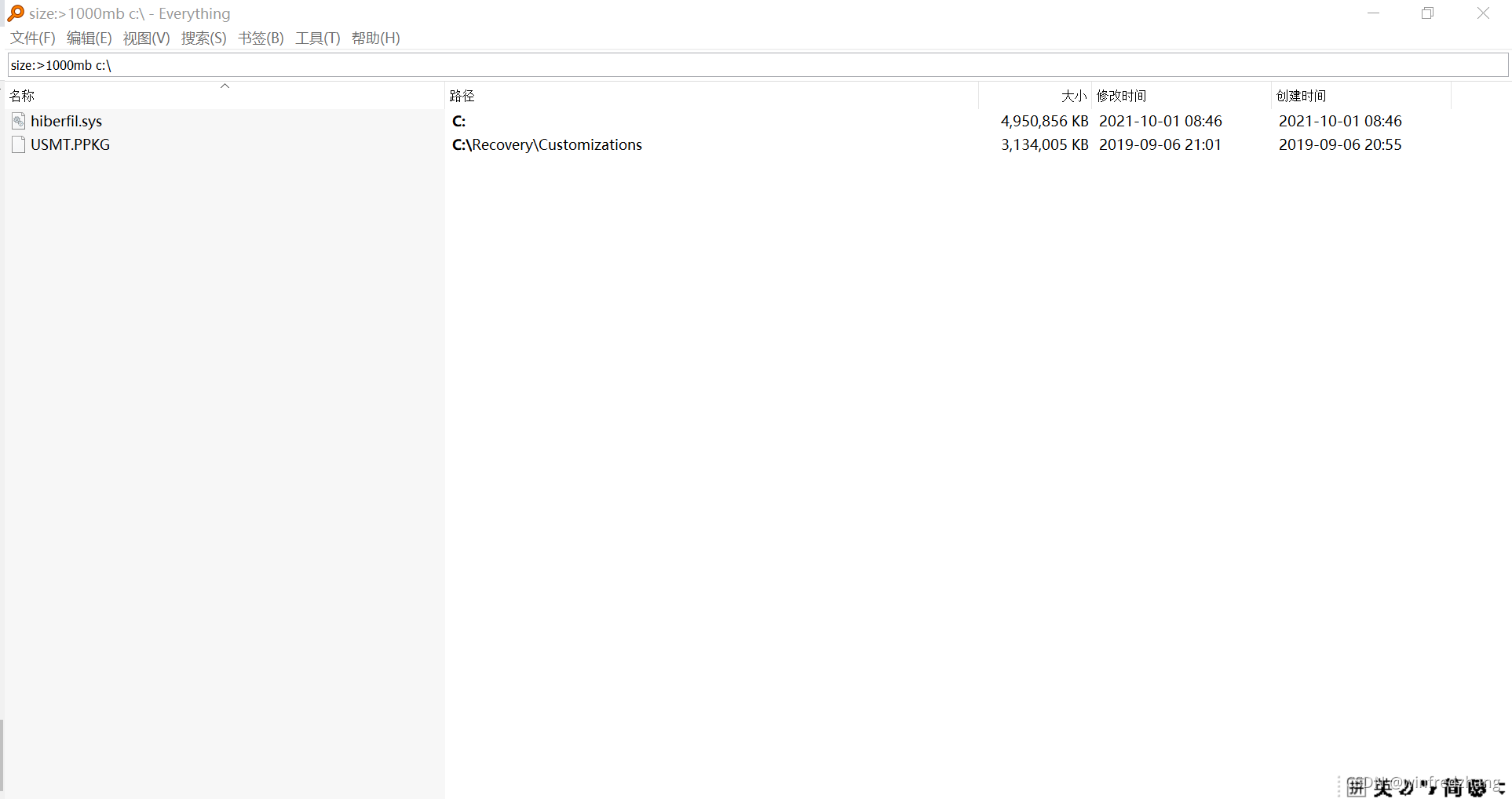Click the search box with size:>1000mb
Image resolution: width=1512 pixels, height=799 pixels.
point(758,65)
